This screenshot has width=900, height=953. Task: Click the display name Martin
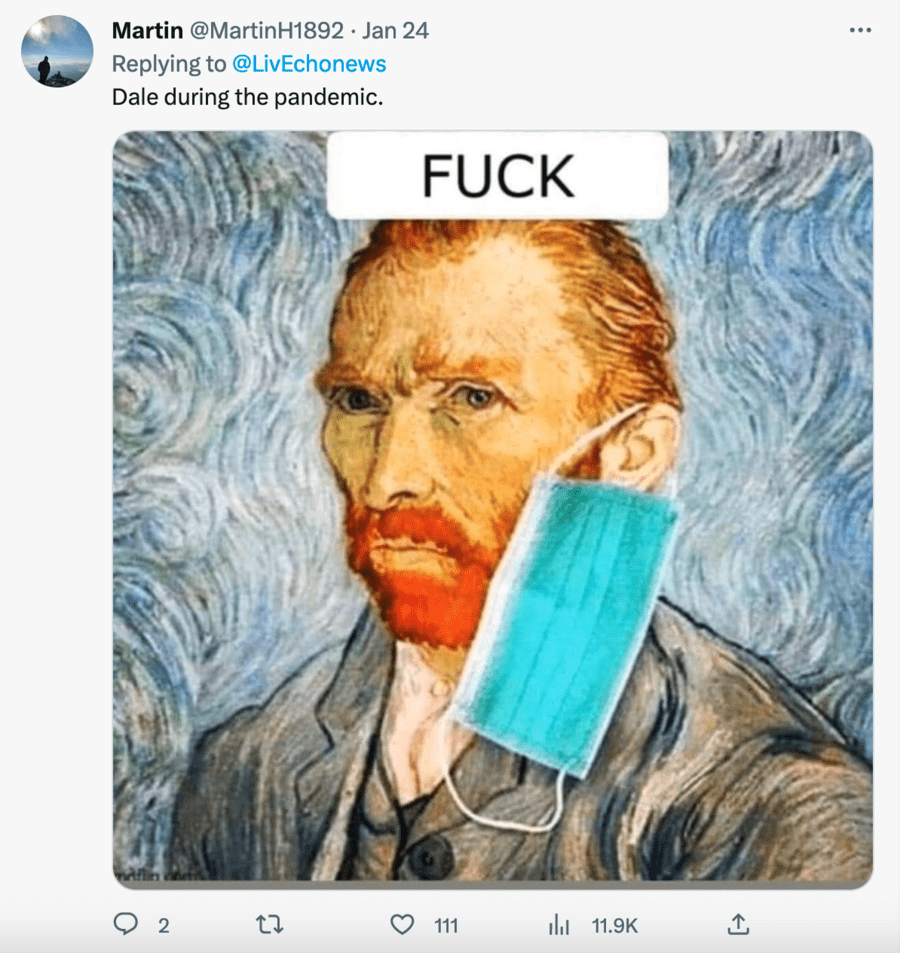[147, 31]
